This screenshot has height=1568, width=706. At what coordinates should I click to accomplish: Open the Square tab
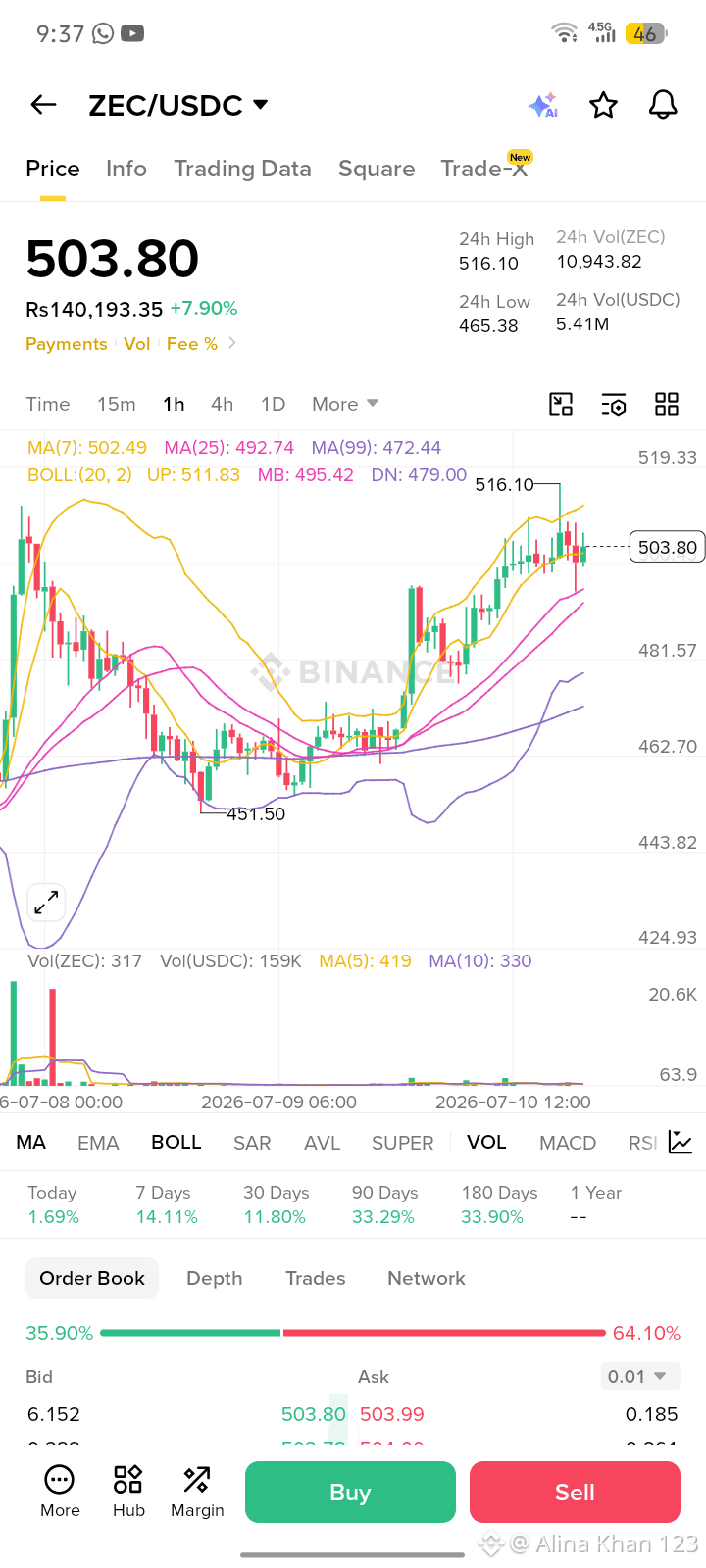tap(377, 169)
